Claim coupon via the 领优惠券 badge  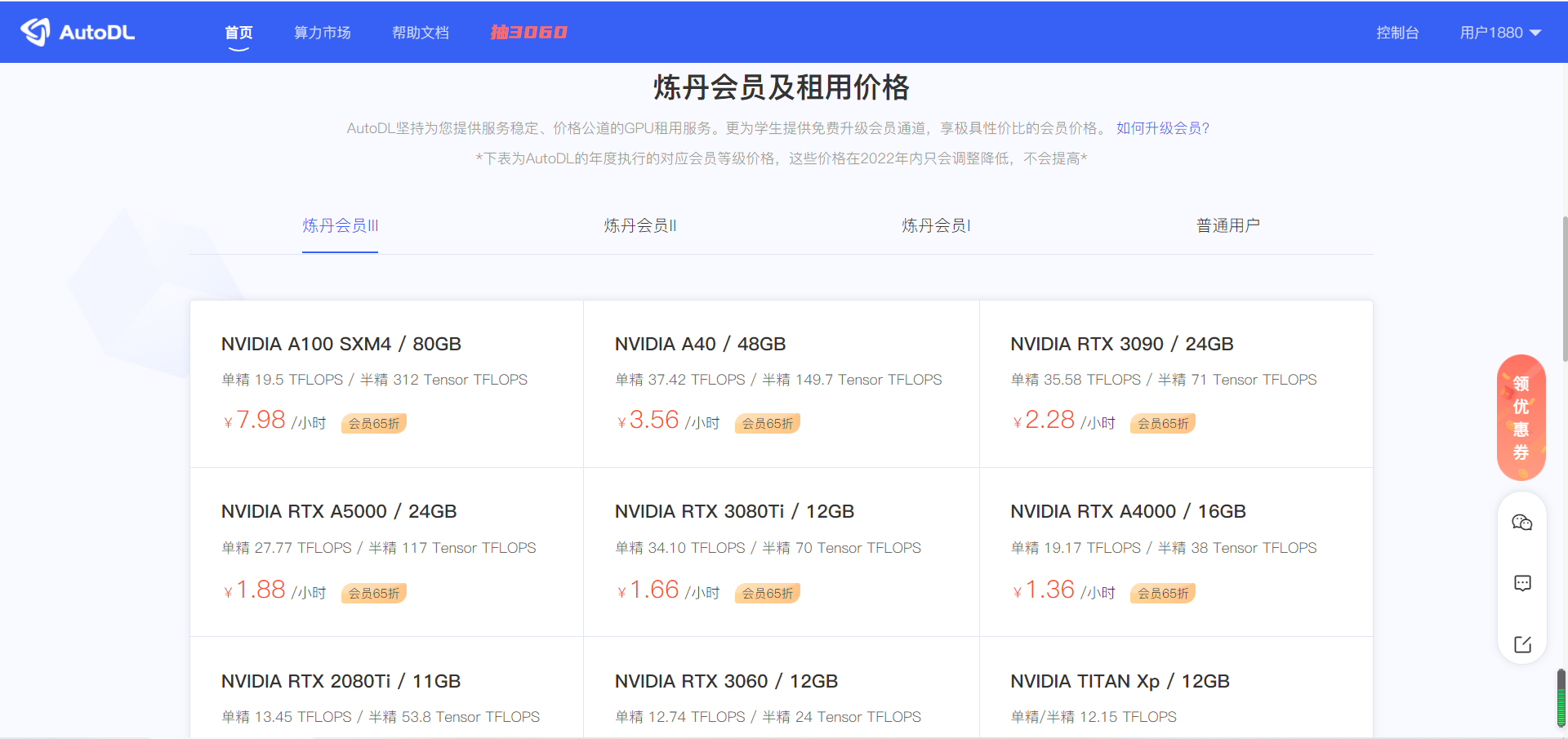click(1521, 417)
